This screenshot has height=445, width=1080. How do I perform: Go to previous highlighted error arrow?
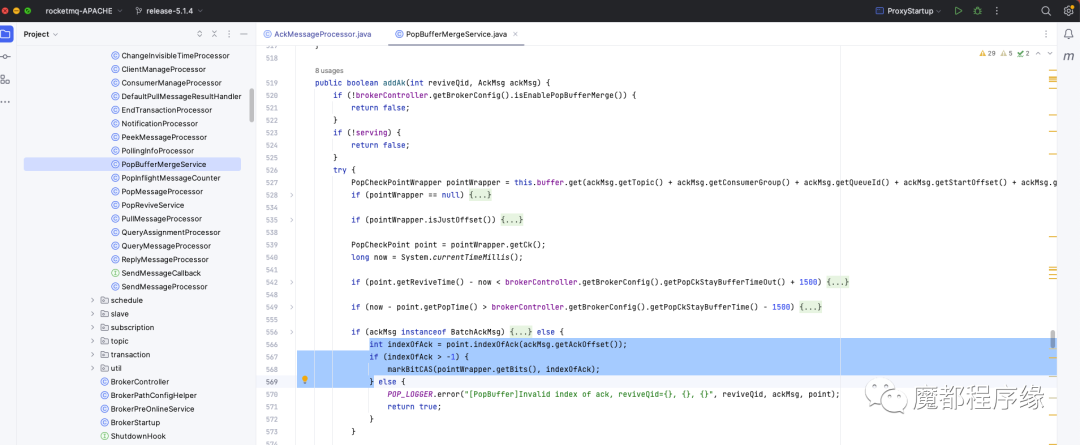pyautogui.click(x=1039, y=53)
